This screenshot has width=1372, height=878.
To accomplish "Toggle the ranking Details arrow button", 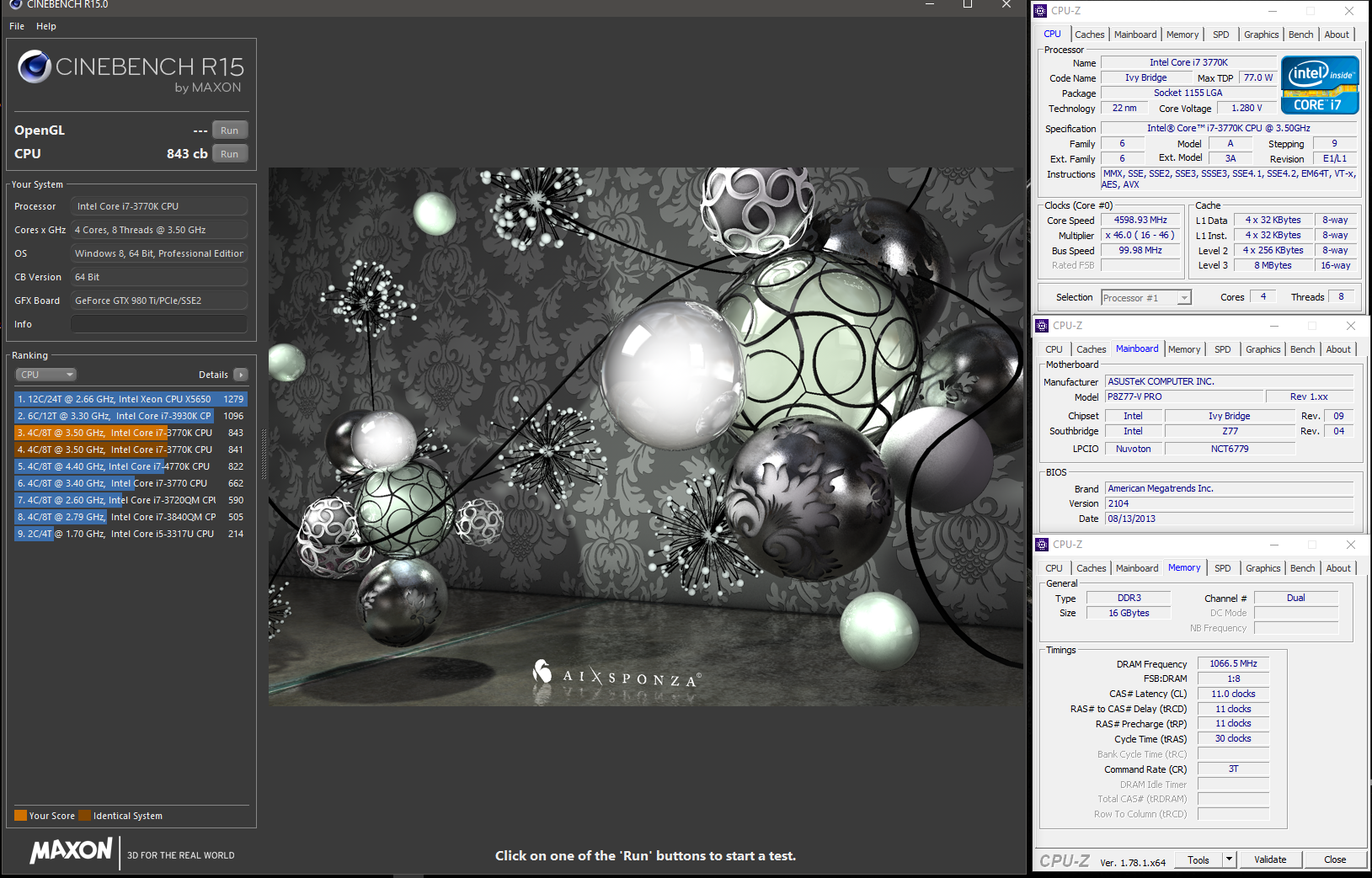I will [x=241, y=375].
